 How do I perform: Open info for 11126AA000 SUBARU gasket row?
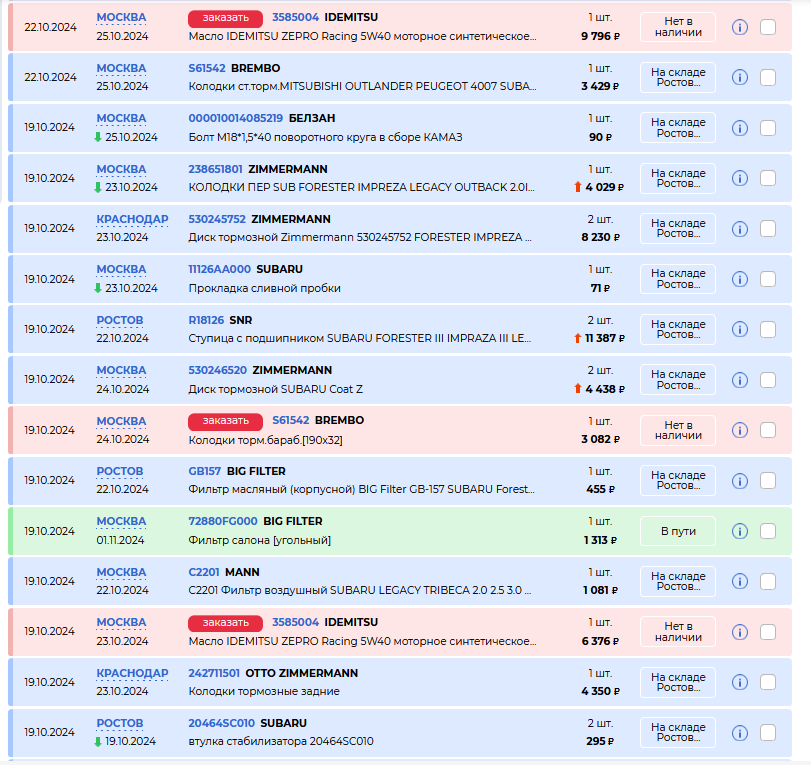(740, 279)
